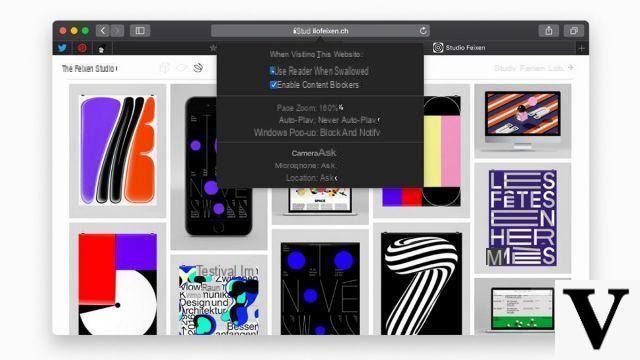
Task: Open the Les Fêtes En Hermès poster thumbnail
Action: point(522,218)
